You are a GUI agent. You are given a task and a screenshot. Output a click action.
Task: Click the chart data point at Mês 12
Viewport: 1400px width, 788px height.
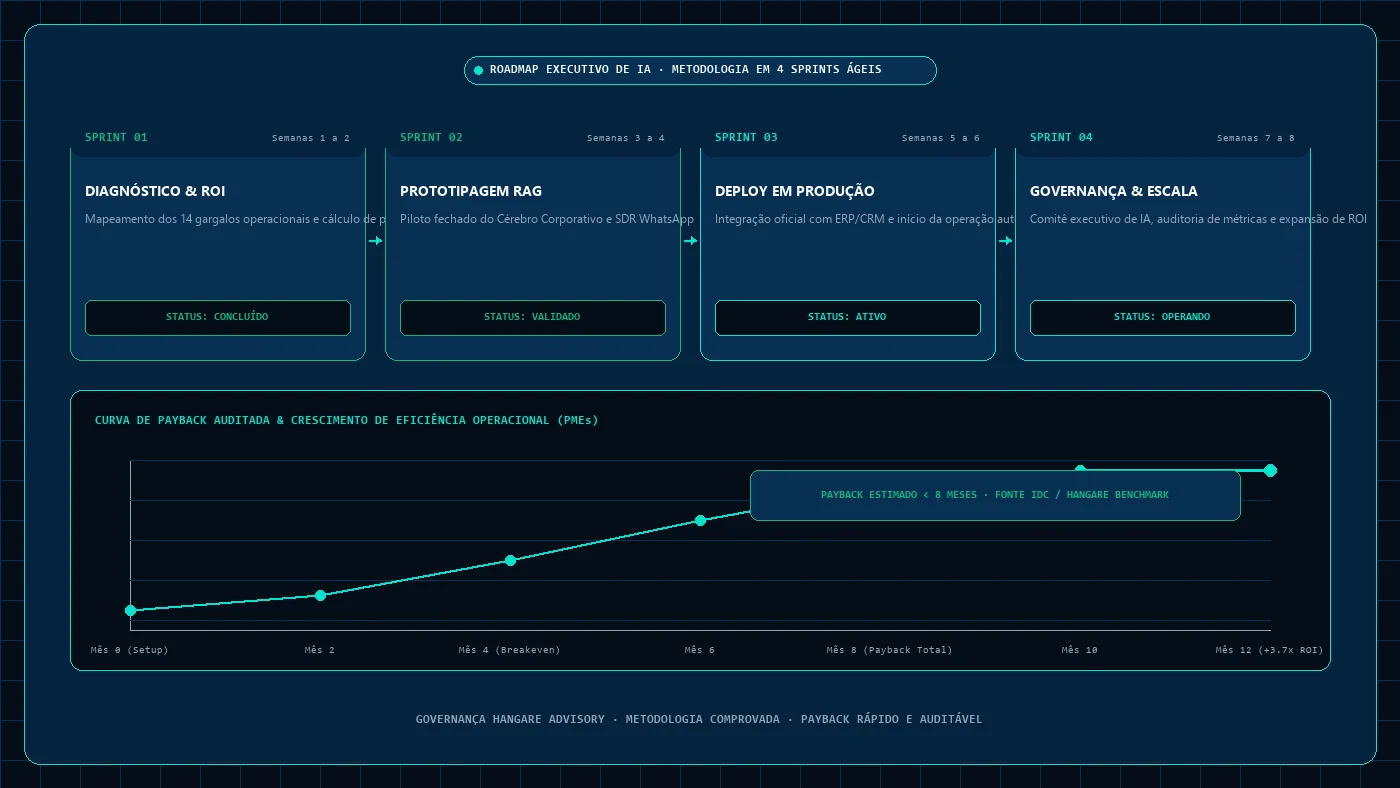1270,470
